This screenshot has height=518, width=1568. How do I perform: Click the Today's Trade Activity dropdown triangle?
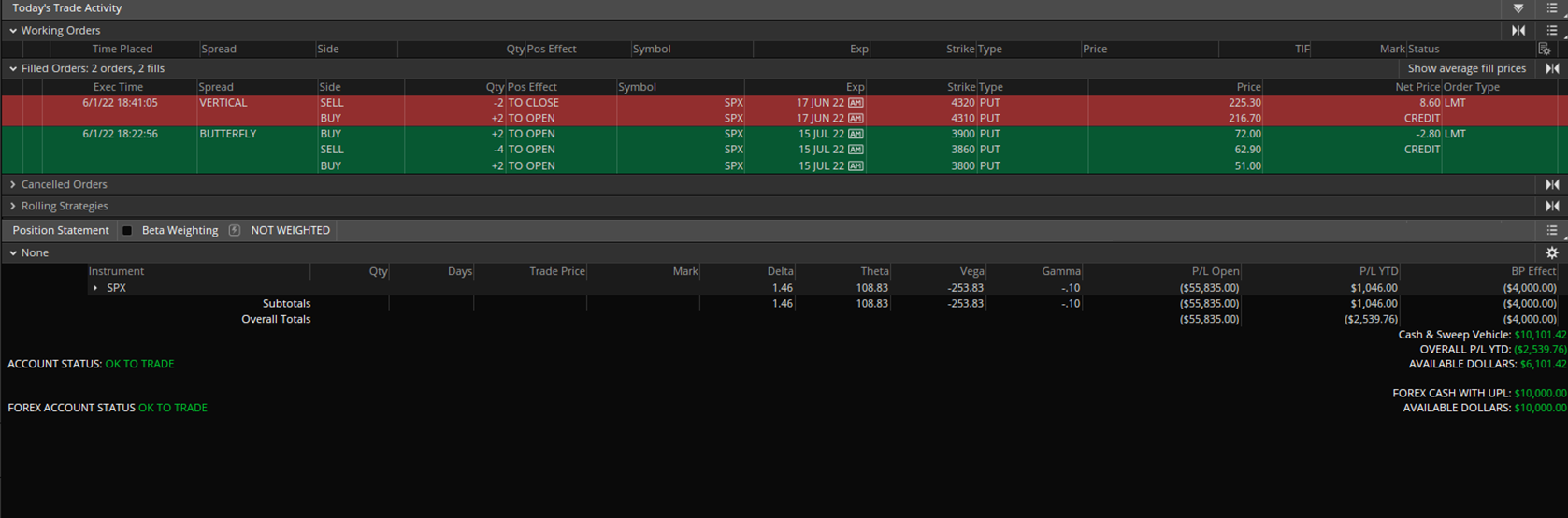point(1518,8)
